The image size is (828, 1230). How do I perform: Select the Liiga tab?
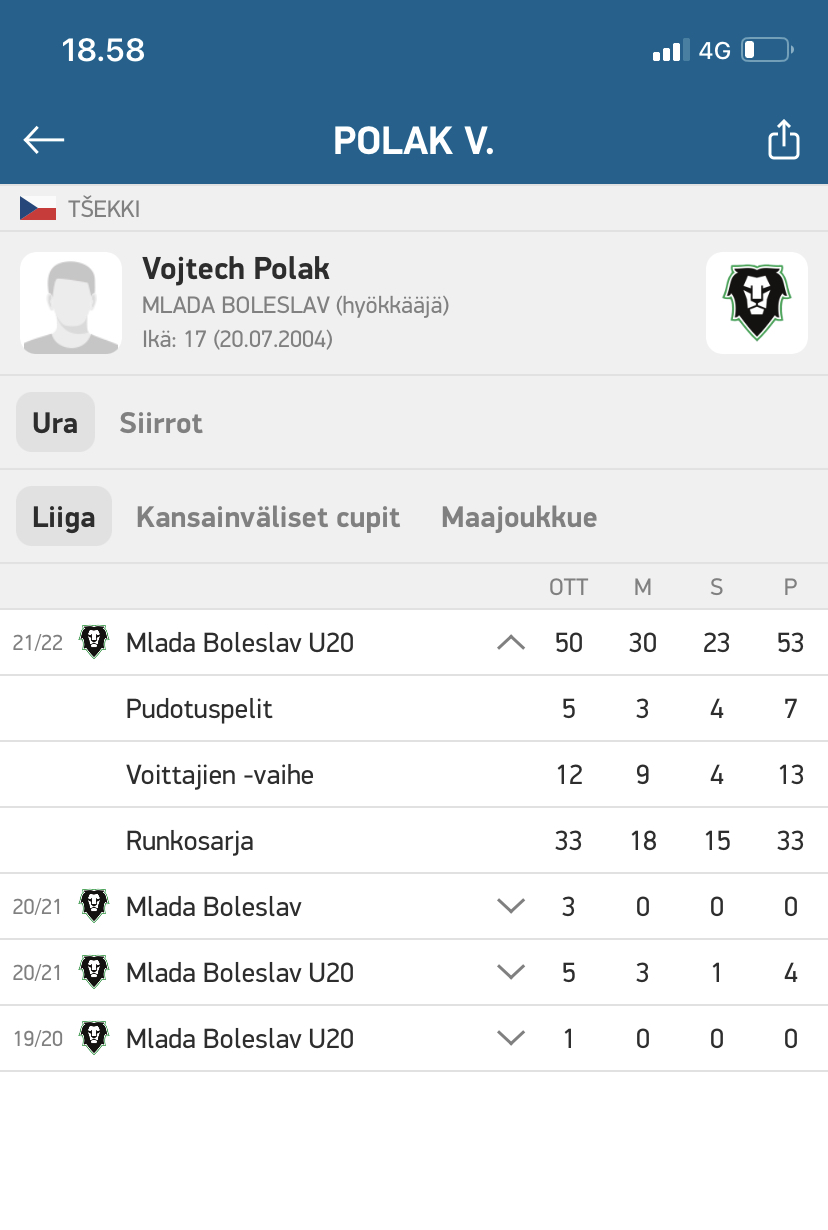(x=64, y=516)
